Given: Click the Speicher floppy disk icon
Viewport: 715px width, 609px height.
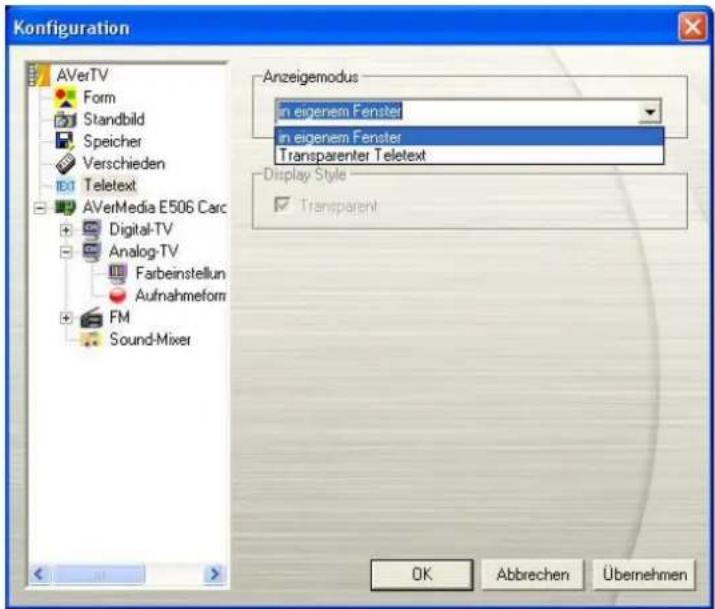Looking at the screenshot, I should [x=65, y=142].
